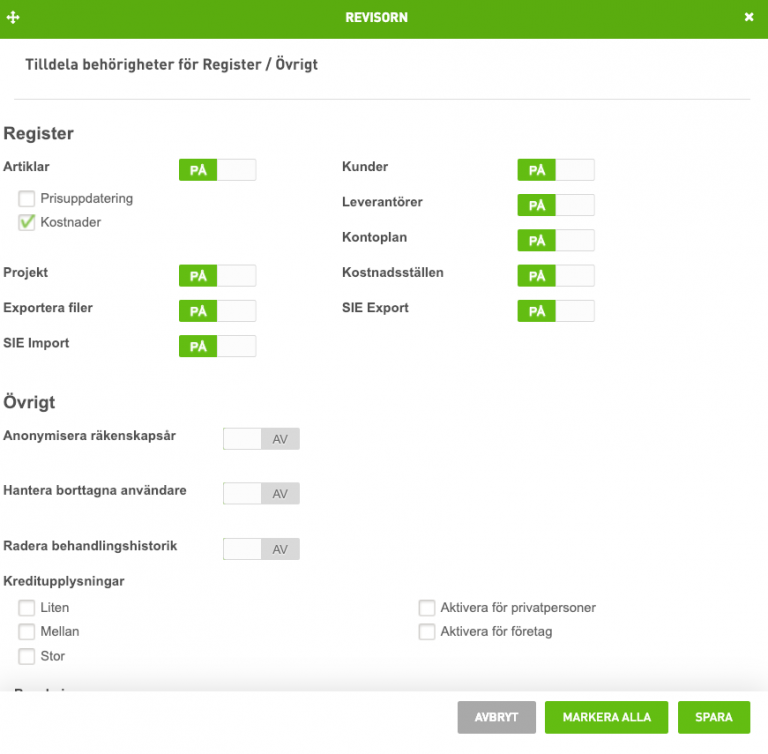Screen dimensions: 768x754
Task: Check the Prisuppdatering checkbox
Action: [27, 199]
